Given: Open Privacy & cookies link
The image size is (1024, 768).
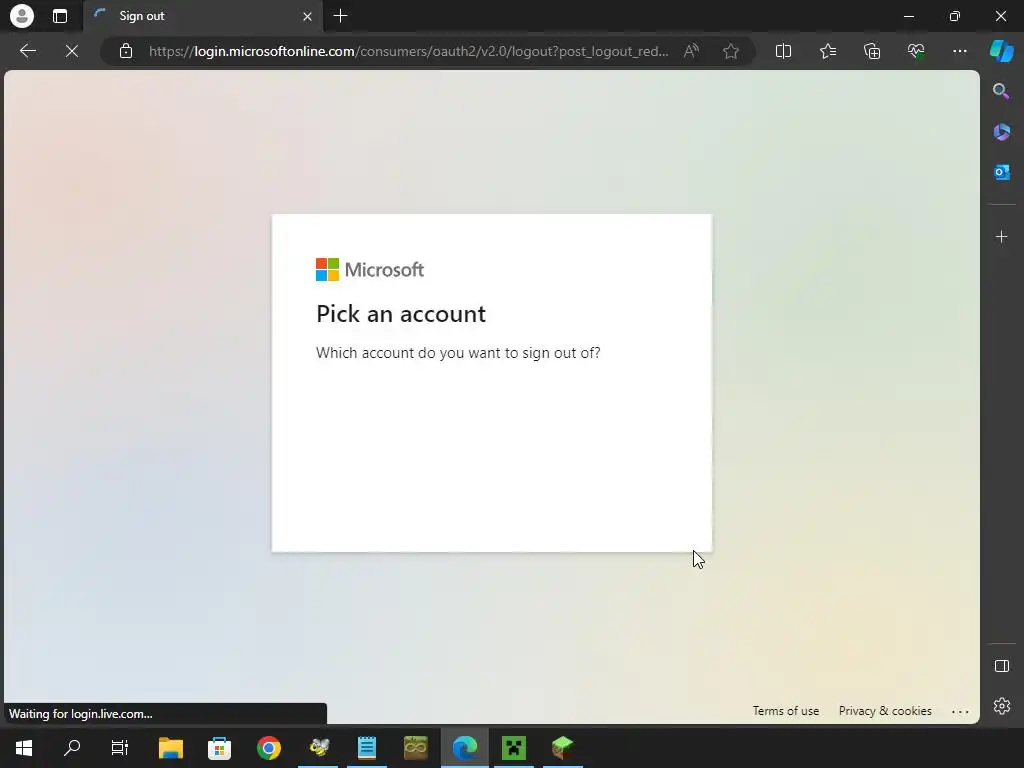Looking at the screenshot, I should (x=885, y=711).
